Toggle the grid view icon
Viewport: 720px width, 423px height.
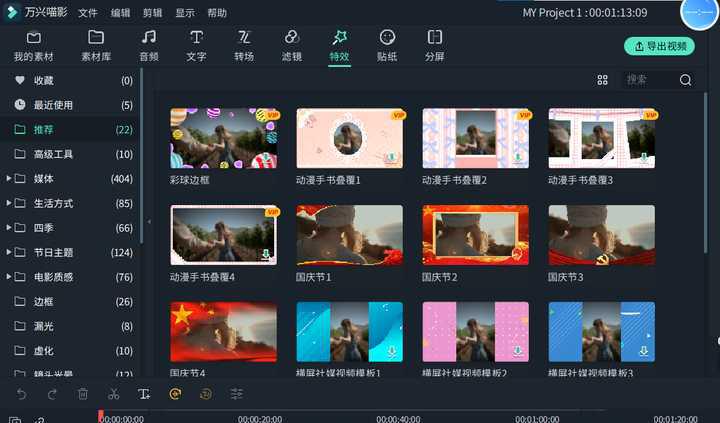(602, 80)
